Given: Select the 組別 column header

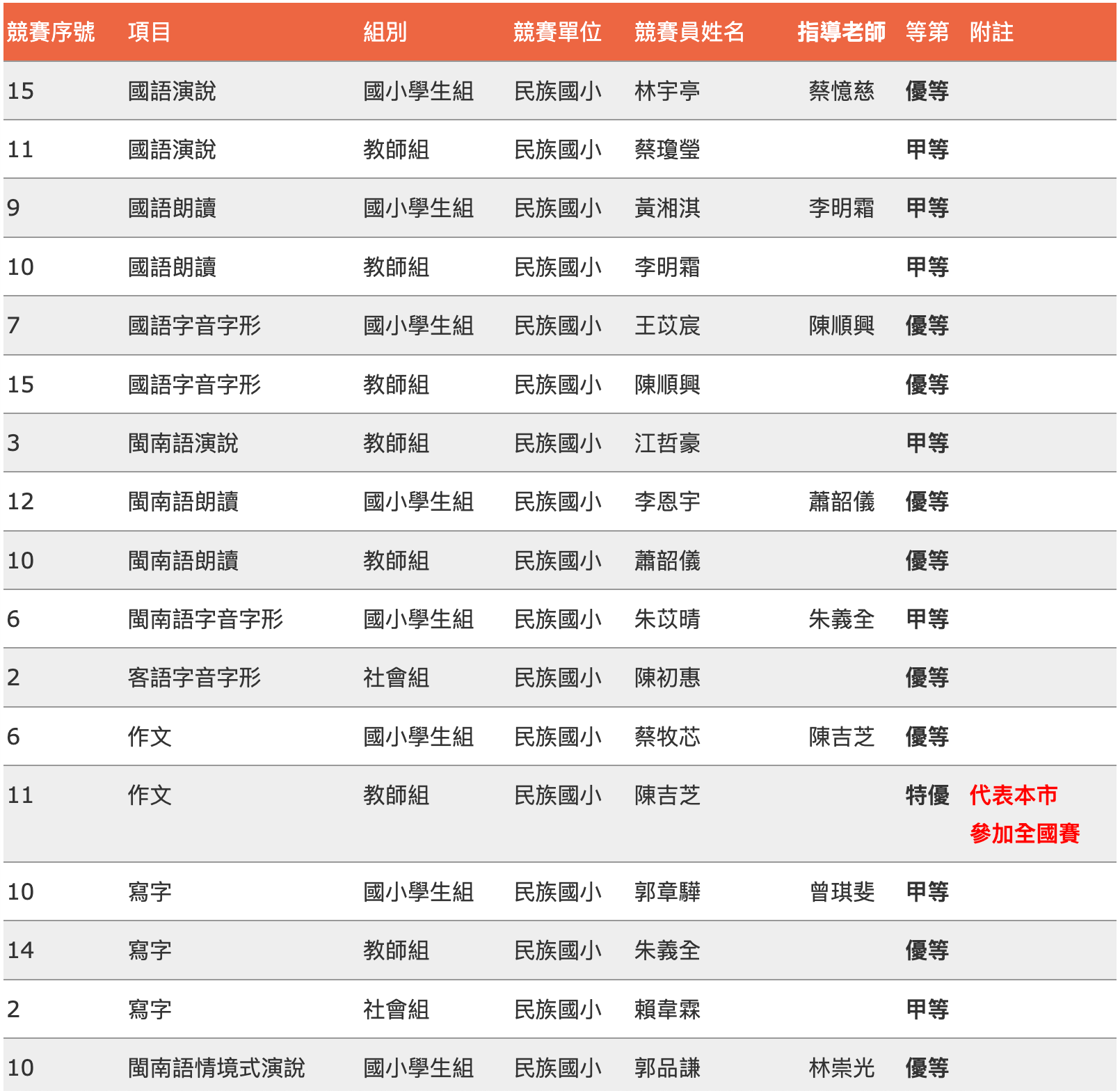Looking at the screenshot, I should 385,32.
